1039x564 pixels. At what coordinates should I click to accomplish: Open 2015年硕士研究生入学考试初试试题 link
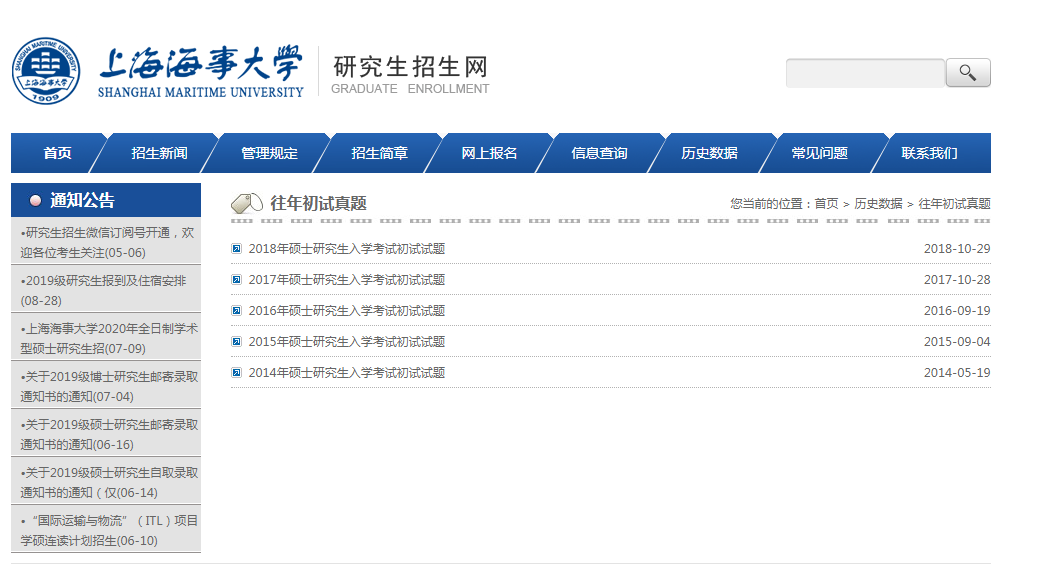click(346, 342)
